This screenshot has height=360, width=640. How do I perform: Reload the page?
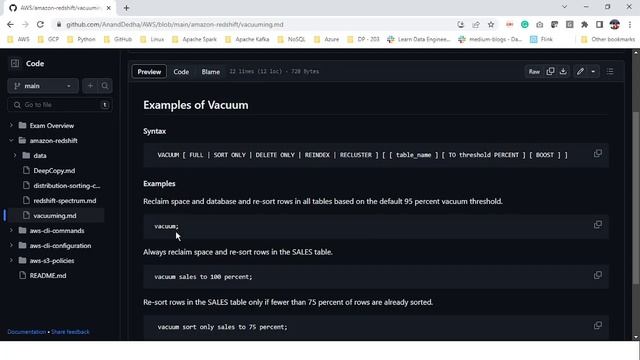tap(40, 24)
